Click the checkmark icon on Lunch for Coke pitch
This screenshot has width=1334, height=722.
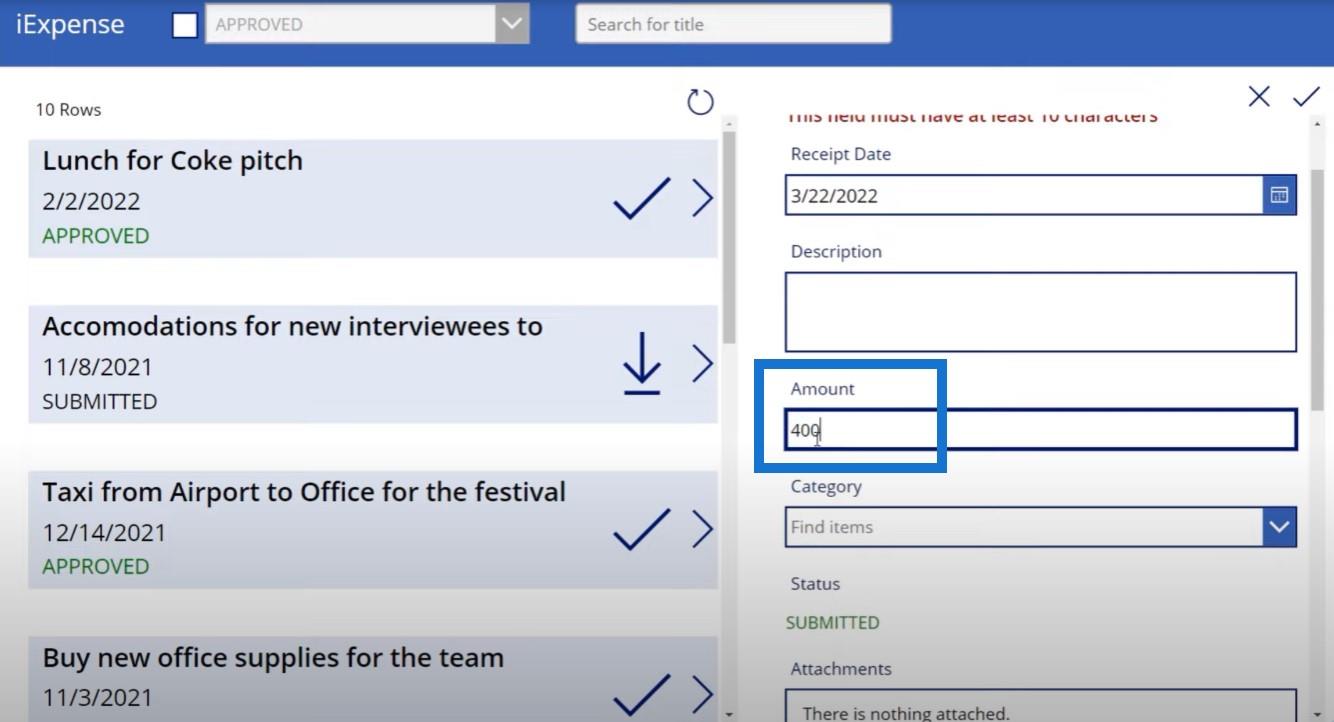click(641, 198)
